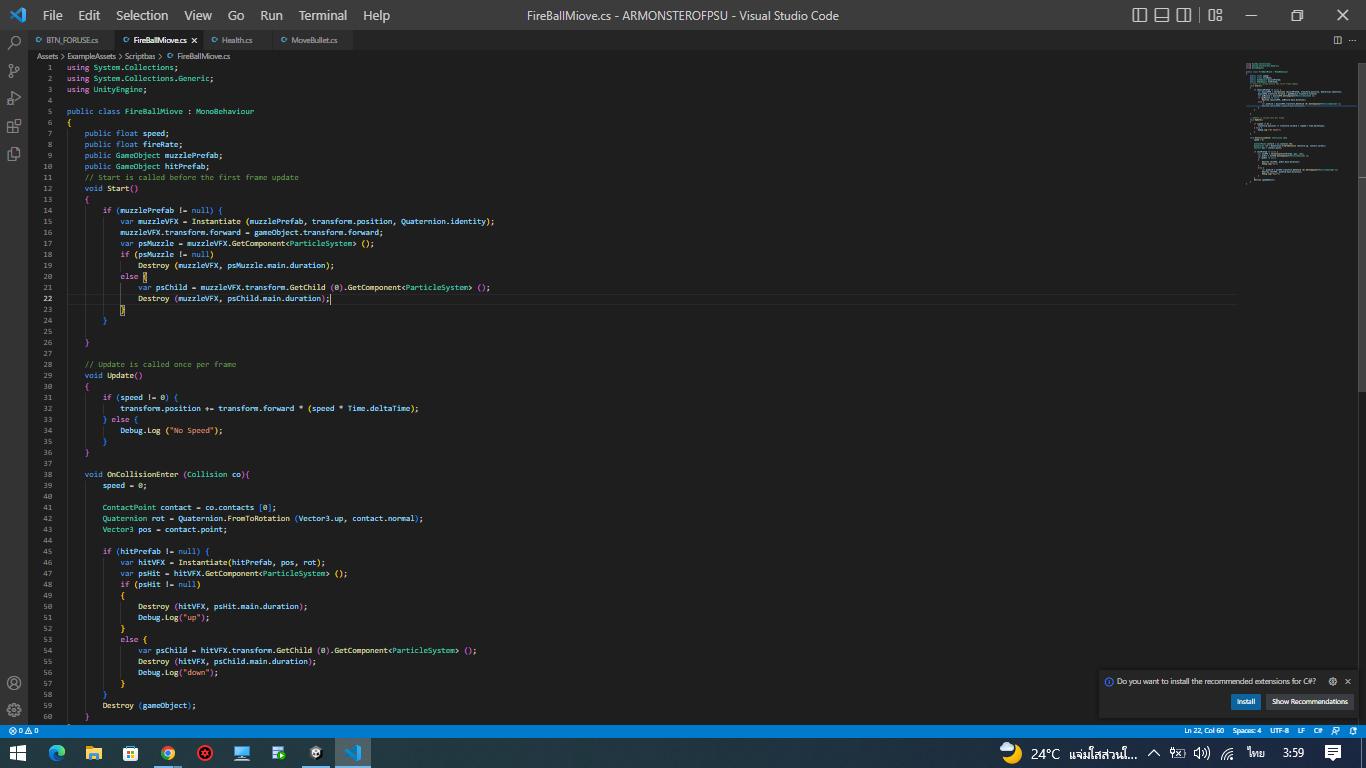Open the Selection menu
The width and height of the screenshot is (1366, 768).
(x=142, y=15)
